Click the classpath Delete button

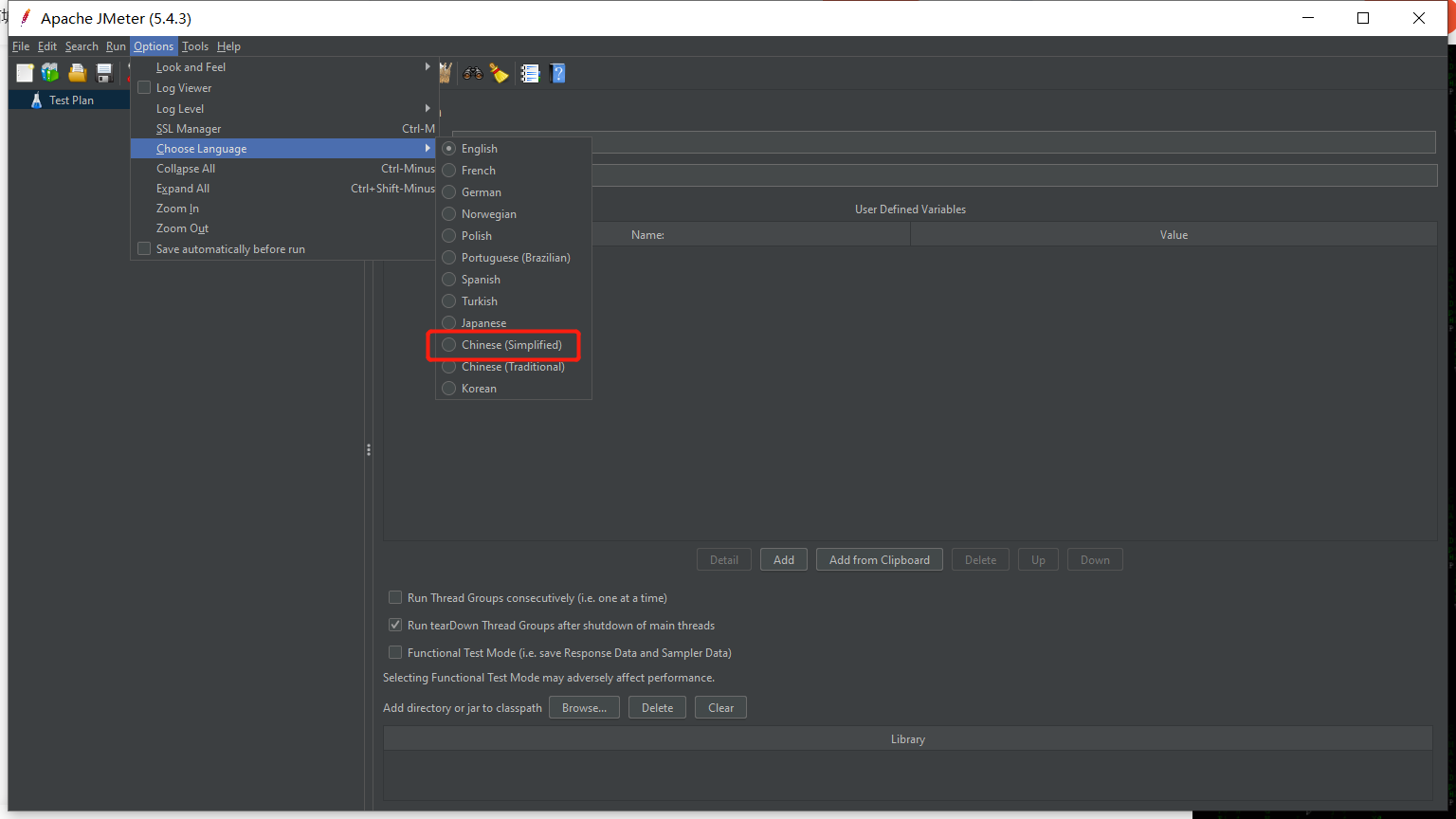point(657,708)
